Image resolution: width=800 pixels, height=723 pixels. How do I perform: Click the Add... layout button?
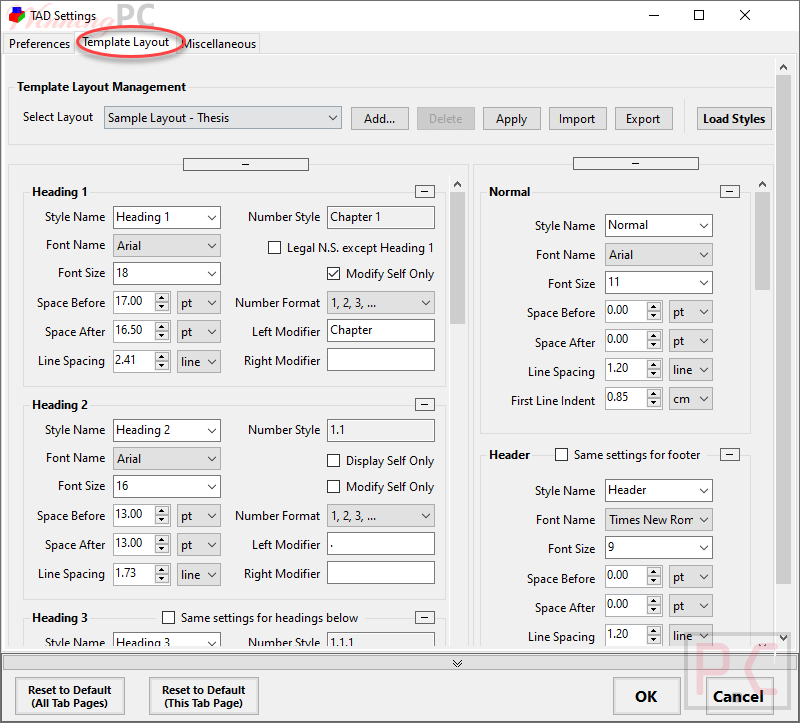(x=380, y=119)
